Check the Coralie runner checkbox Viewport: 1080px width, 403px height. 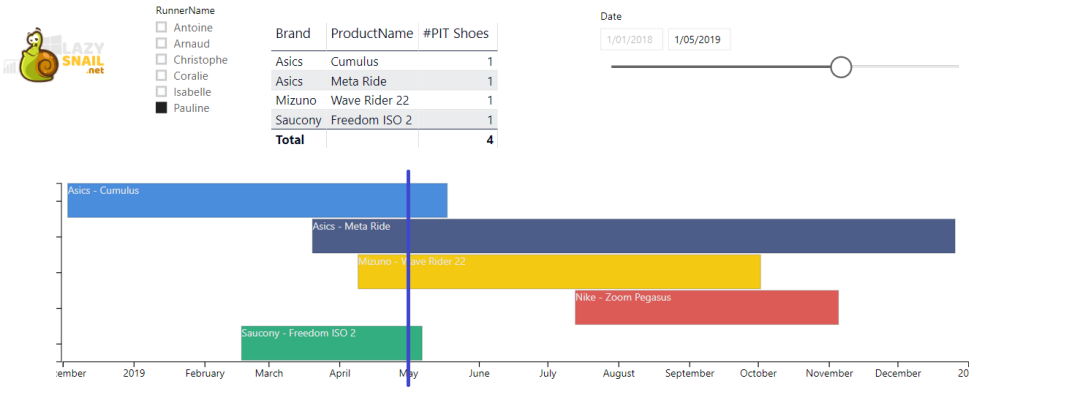point(161,75)
